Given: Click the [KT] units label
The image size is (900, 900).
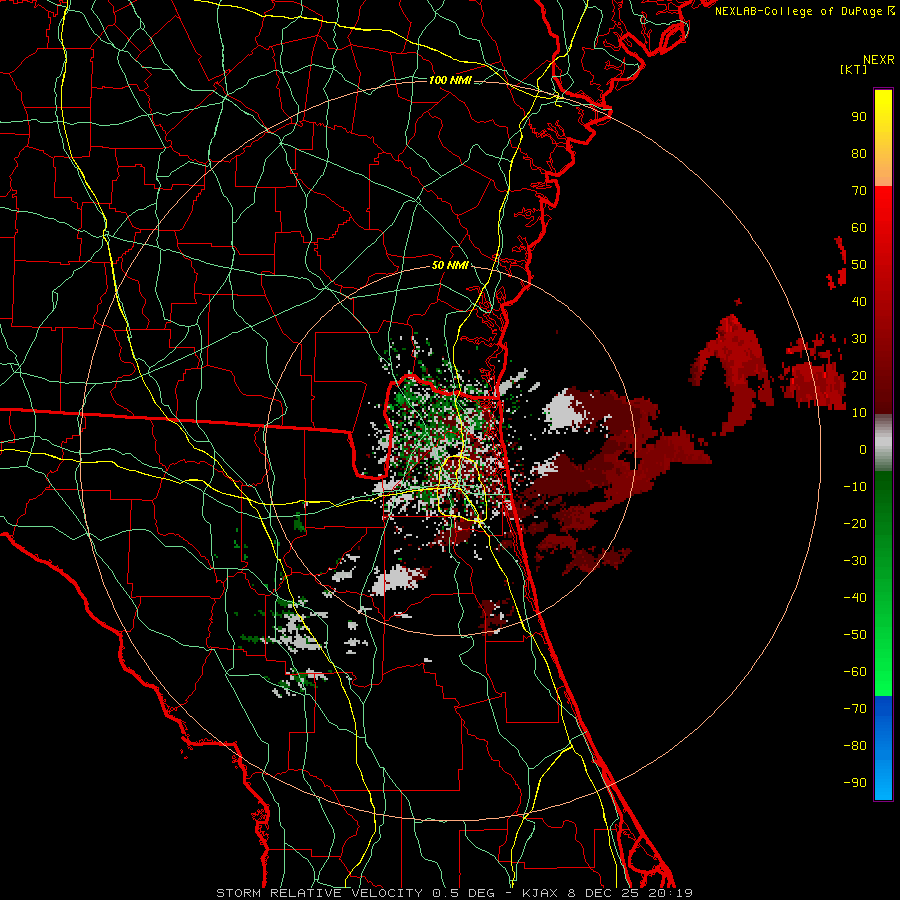Looking at the screenshot, I should (x=854, y=69).
